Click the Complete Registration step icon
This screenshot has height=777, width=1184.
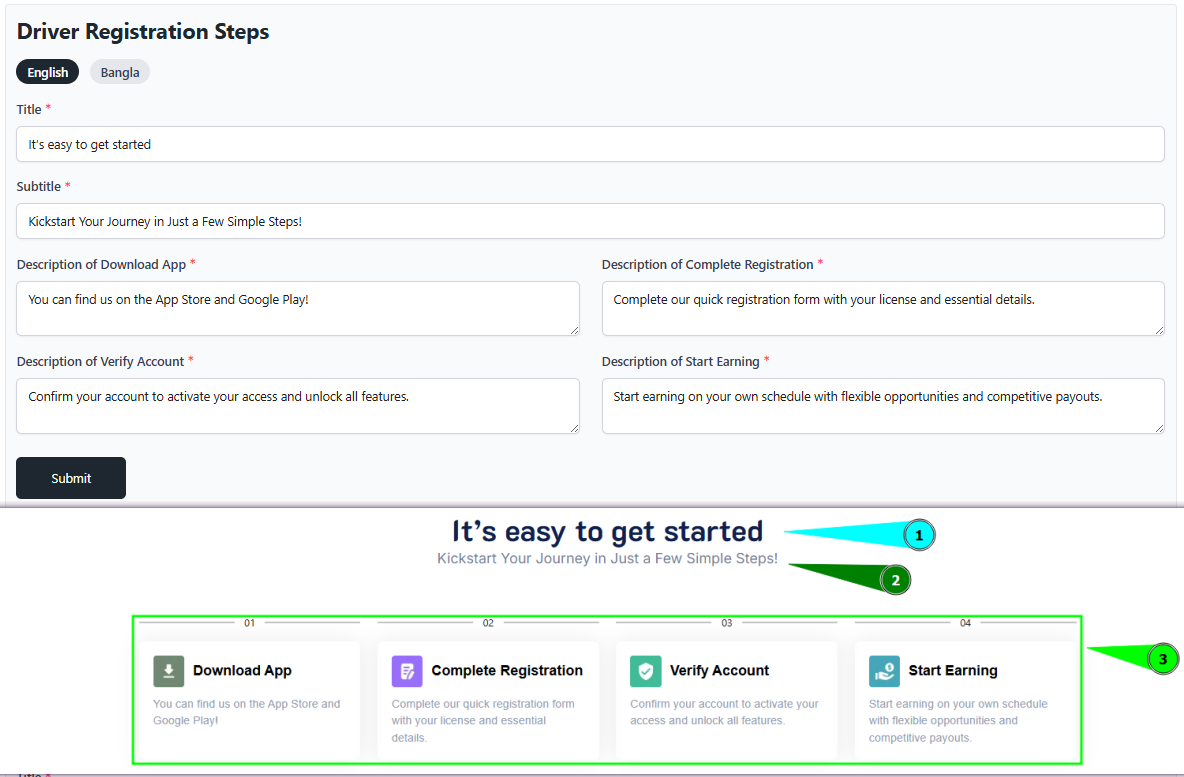tap(407, 671)
